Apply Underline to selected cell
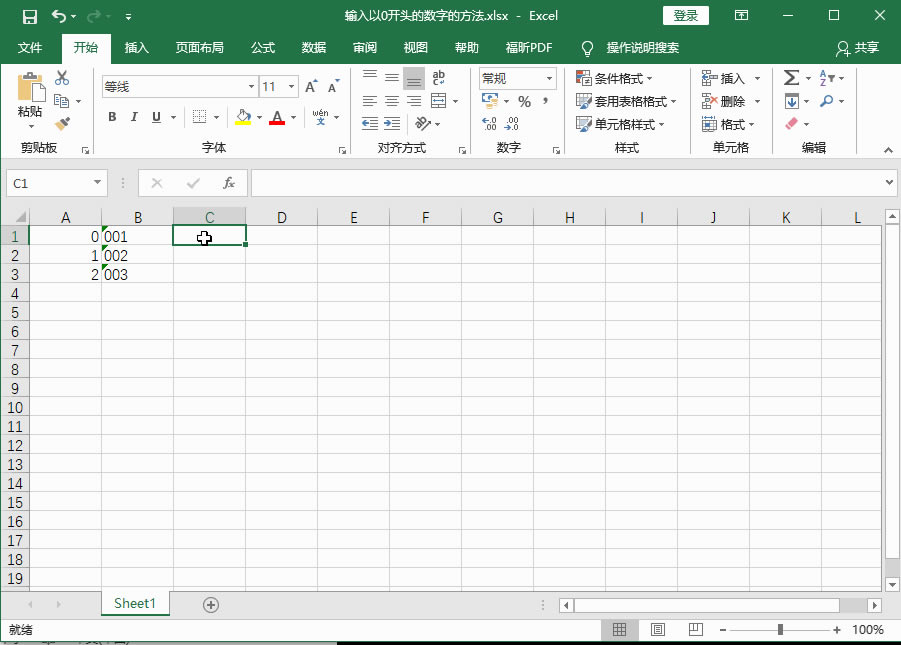The width and height of the screenshot is (901, 645). (x=156, y=117)
